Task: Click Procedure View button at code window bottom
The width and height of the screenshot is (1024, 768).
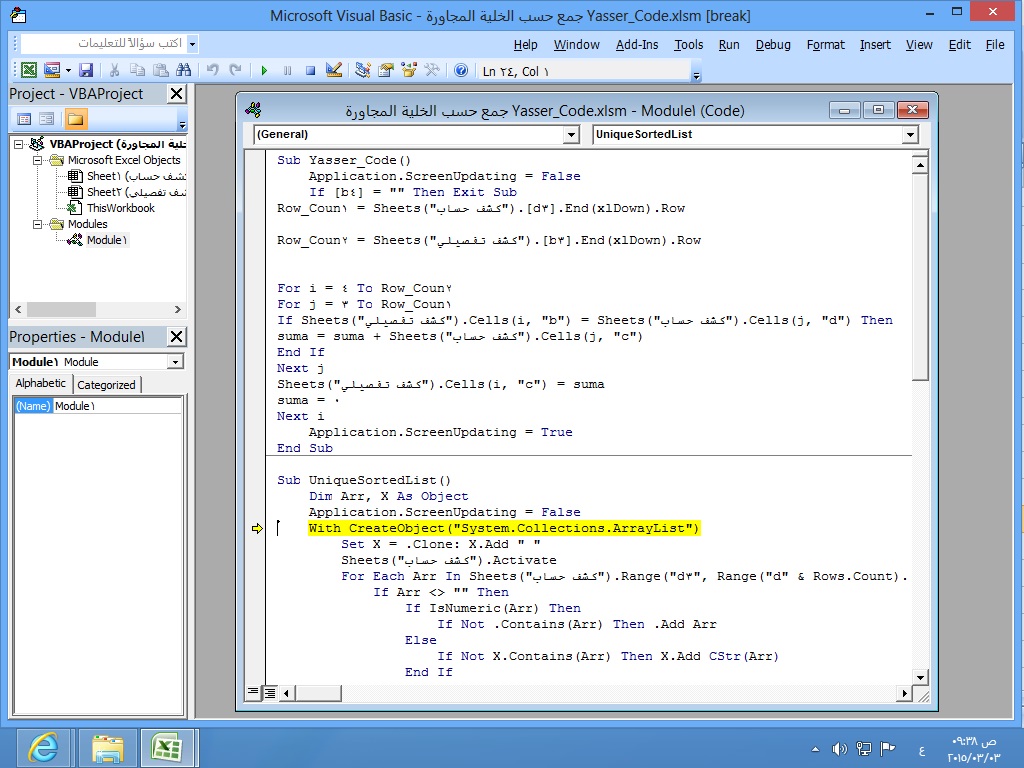Action: pos(253,692)
